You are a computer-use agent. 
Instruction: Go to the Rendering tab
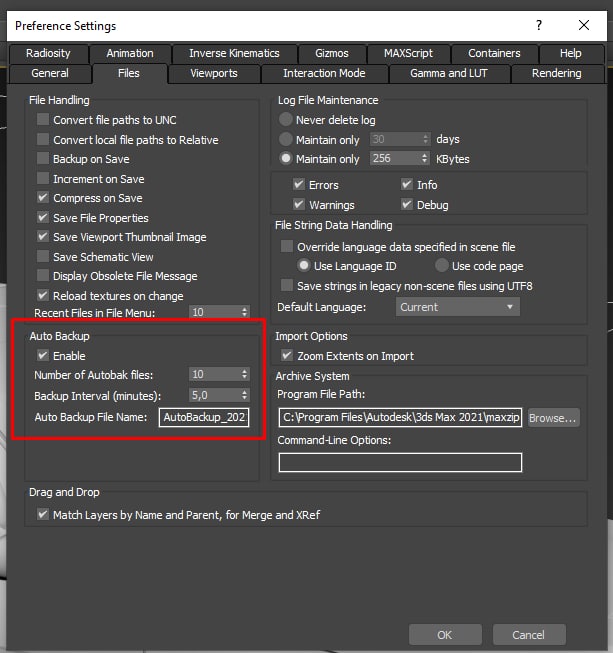tap(557, 73)
